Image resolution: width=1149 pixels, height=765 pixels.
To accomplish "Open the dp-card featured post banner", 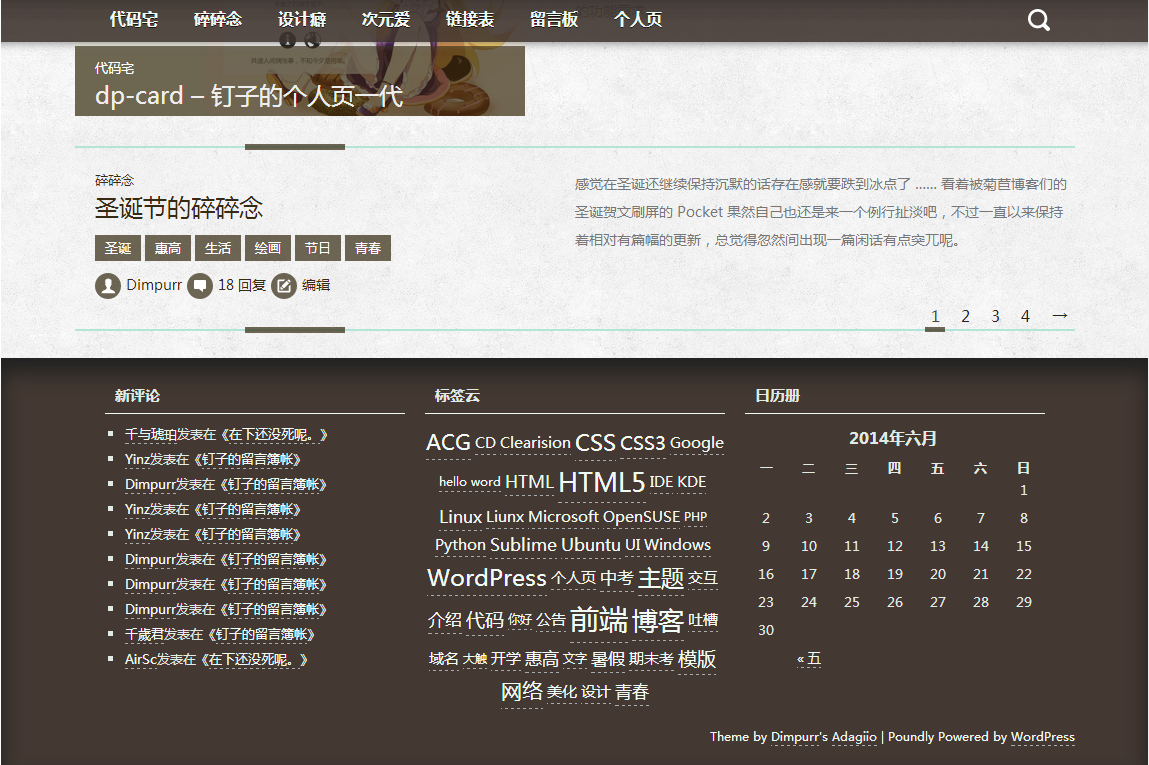I will pos(300,85).
